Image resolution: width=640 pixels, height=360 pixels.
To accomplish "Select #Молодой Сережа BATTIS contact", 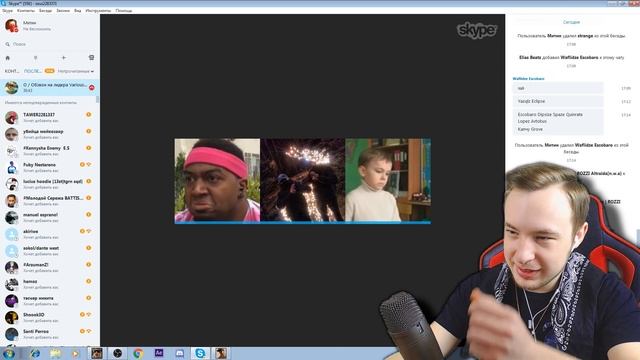I will point(49,201).
